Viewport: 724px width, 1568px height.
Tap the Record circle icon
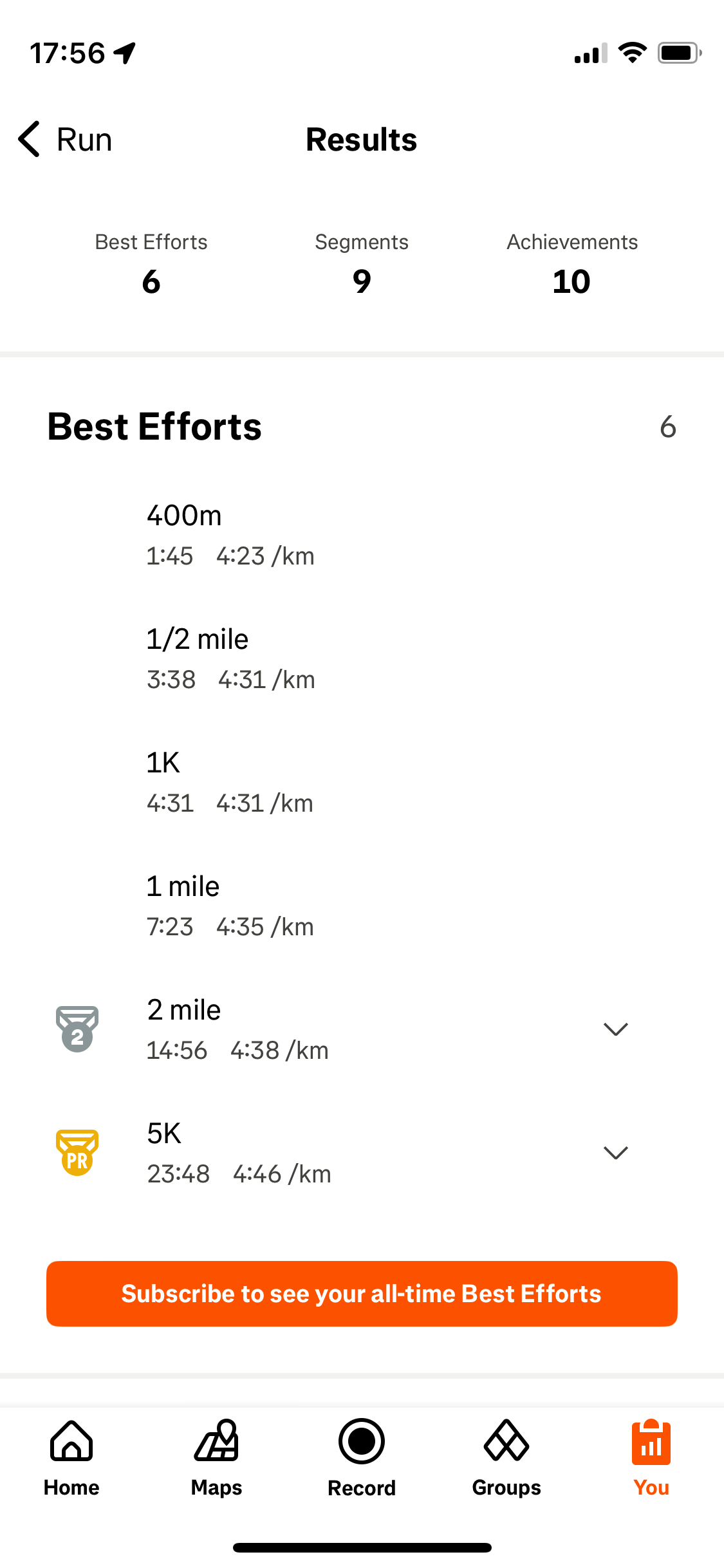(x=362, y=1442)
